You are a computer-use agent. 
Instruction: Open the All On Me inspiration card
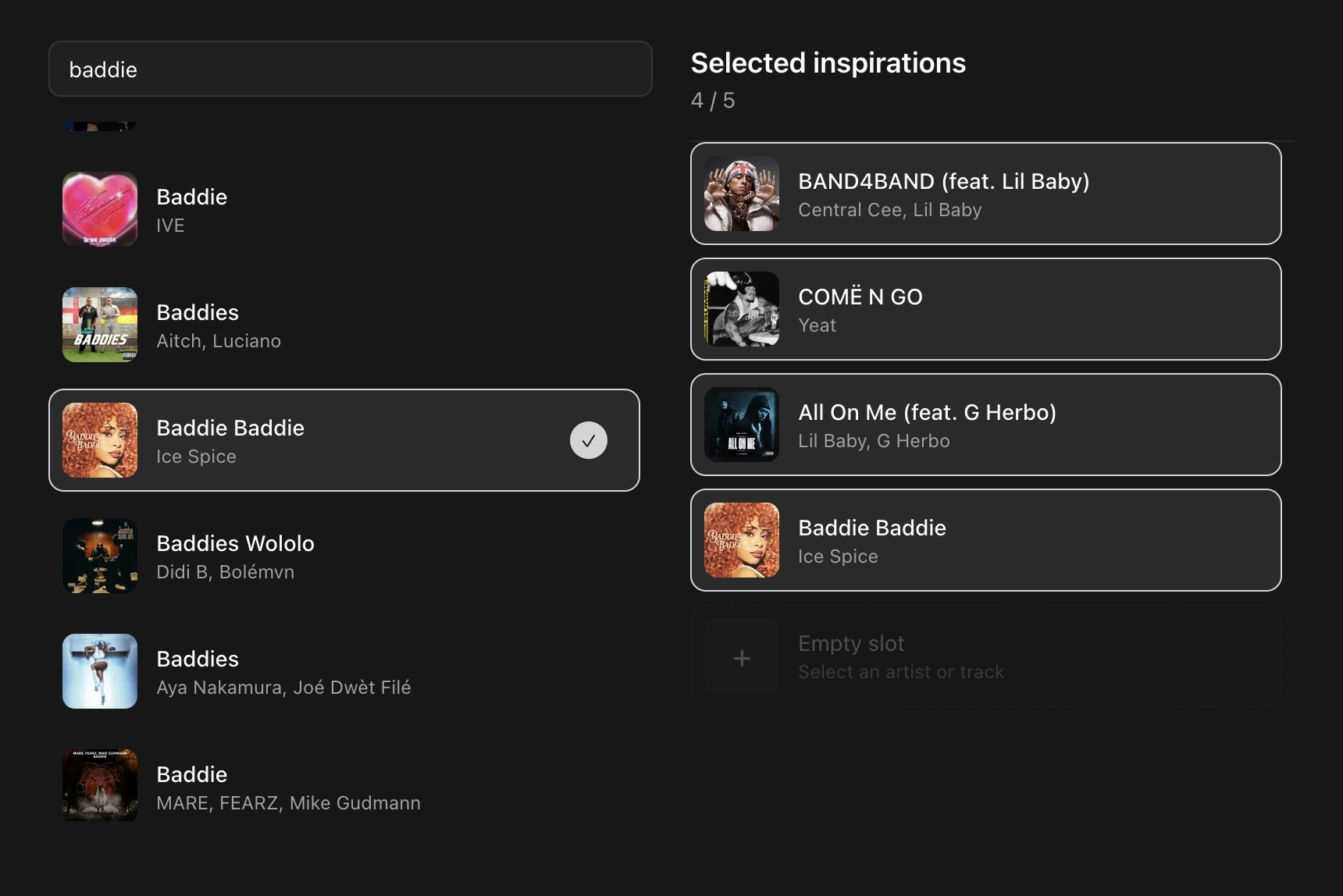[x=985, y=425]
